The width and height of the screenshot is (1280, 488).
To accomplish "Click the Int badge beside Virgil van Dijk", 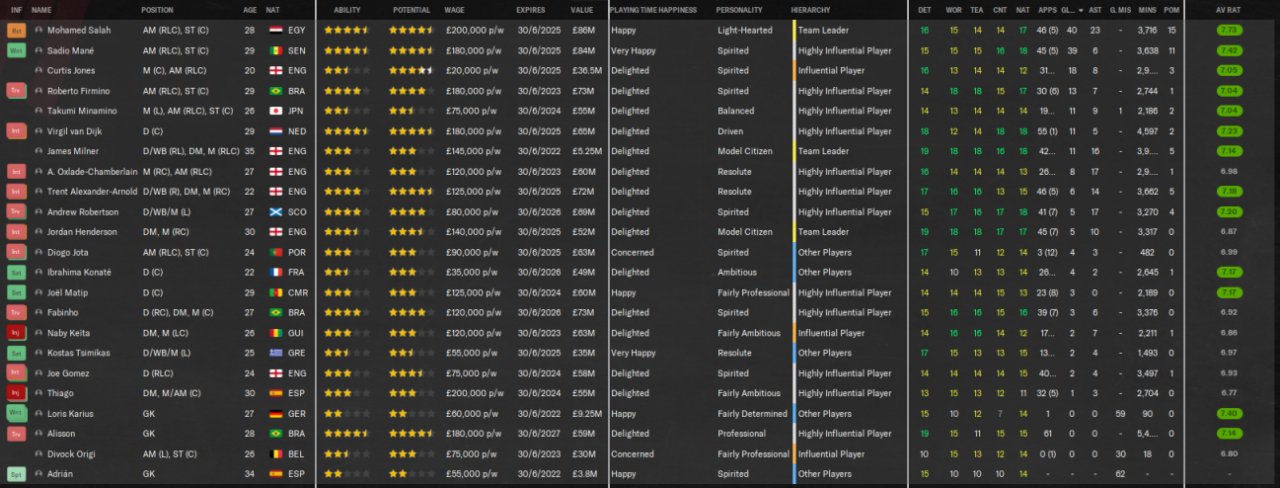I will pos(16,131).
